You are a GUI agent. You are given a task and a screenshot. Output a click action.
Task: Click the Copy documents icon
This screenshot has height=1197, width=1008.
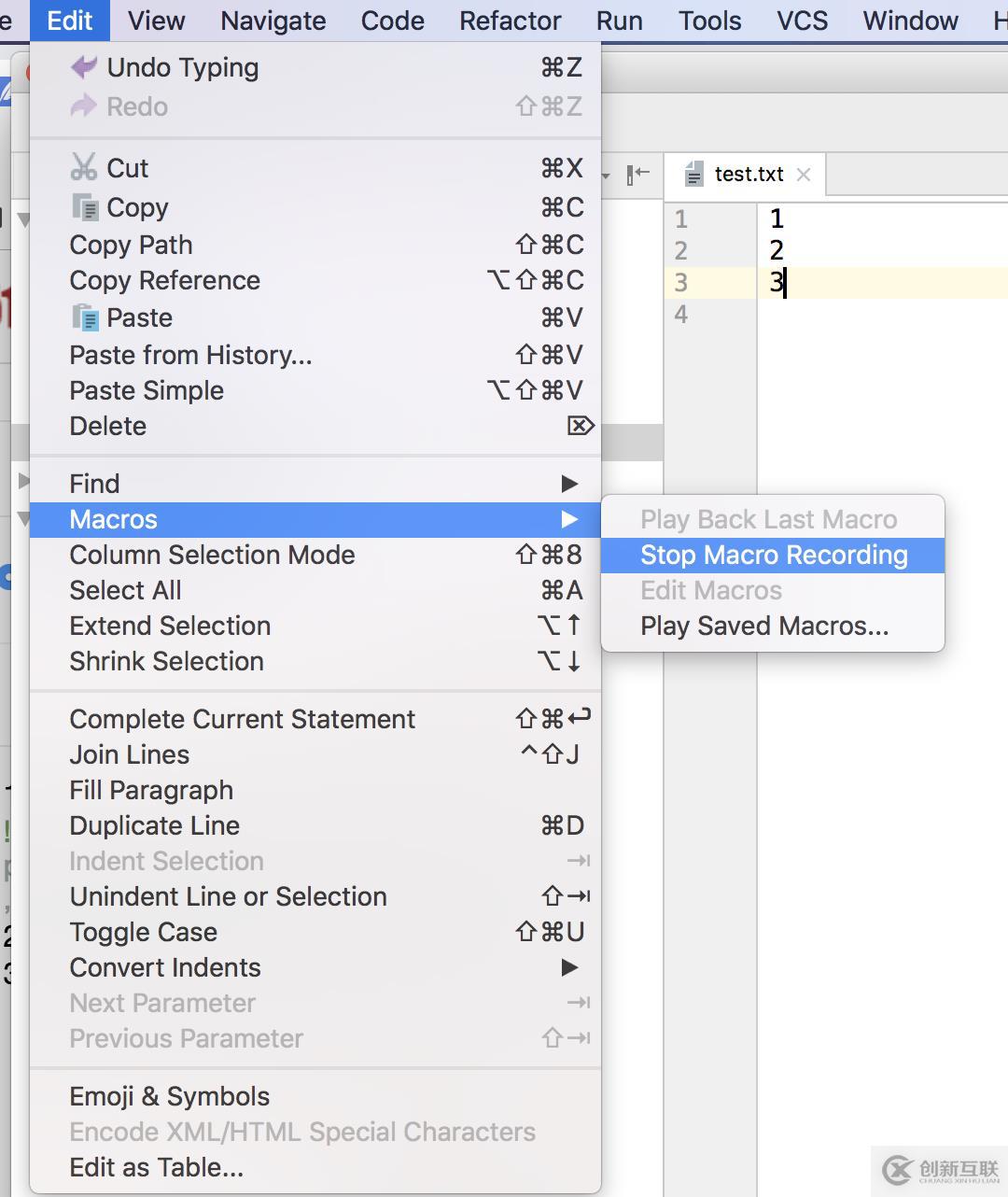[x=85, y=207]
